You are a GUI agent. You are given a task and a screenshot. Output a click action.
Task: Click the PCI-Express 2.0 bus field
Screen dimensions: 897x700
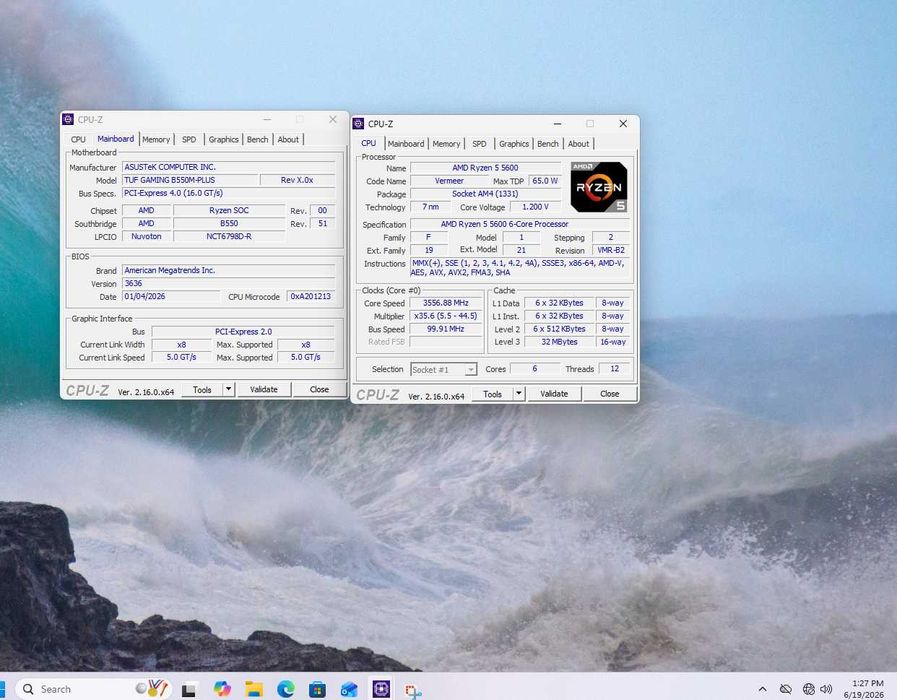pos(244,332)
